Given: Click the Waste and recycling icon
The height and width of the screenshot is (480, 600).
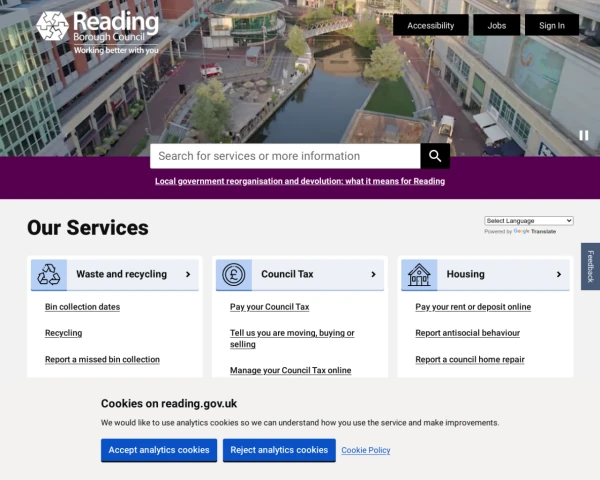Looking at the screenshot, I should click(x=49, y=274).
